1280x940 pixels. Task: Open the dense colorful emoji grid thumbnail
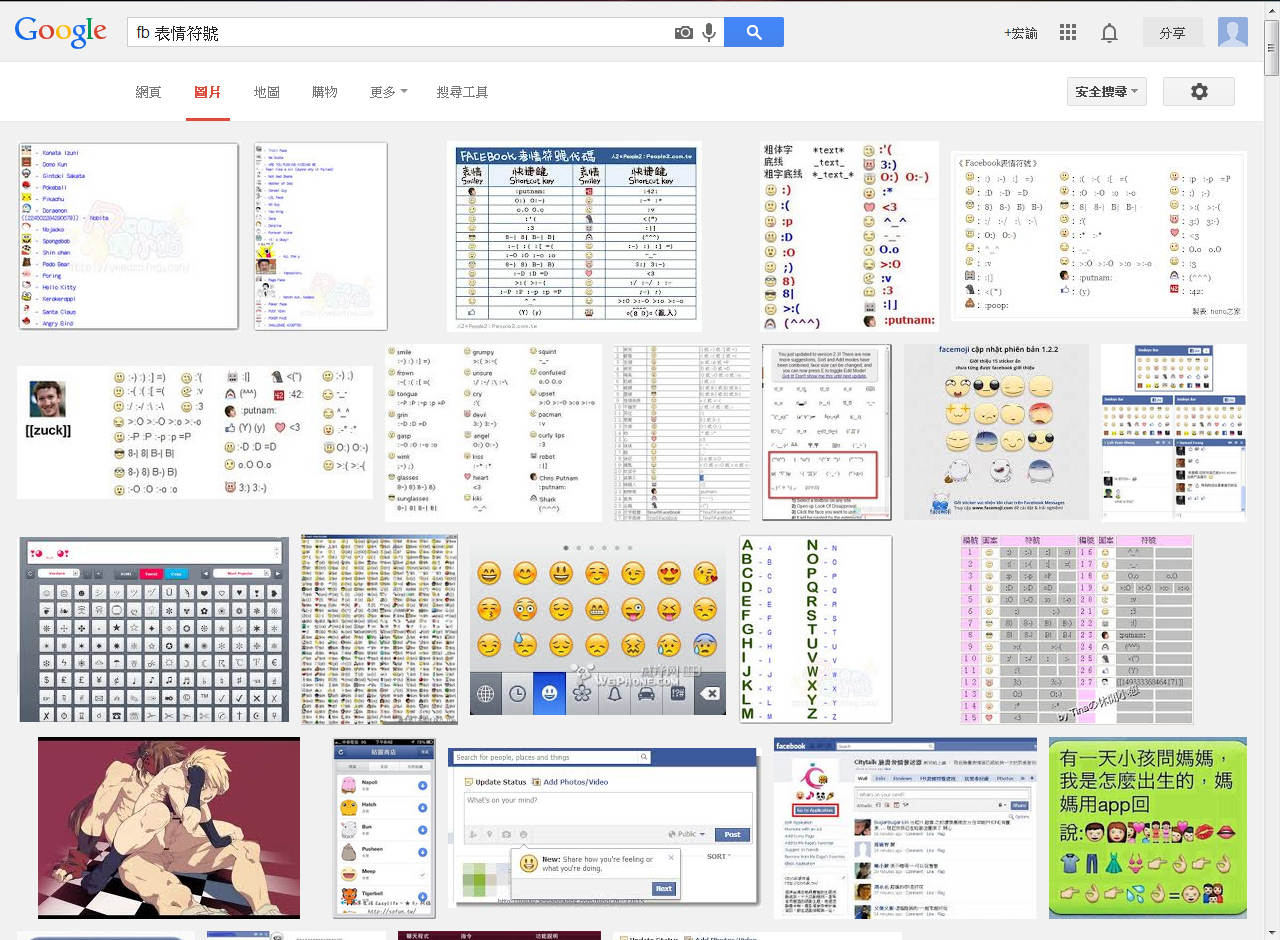379,629
